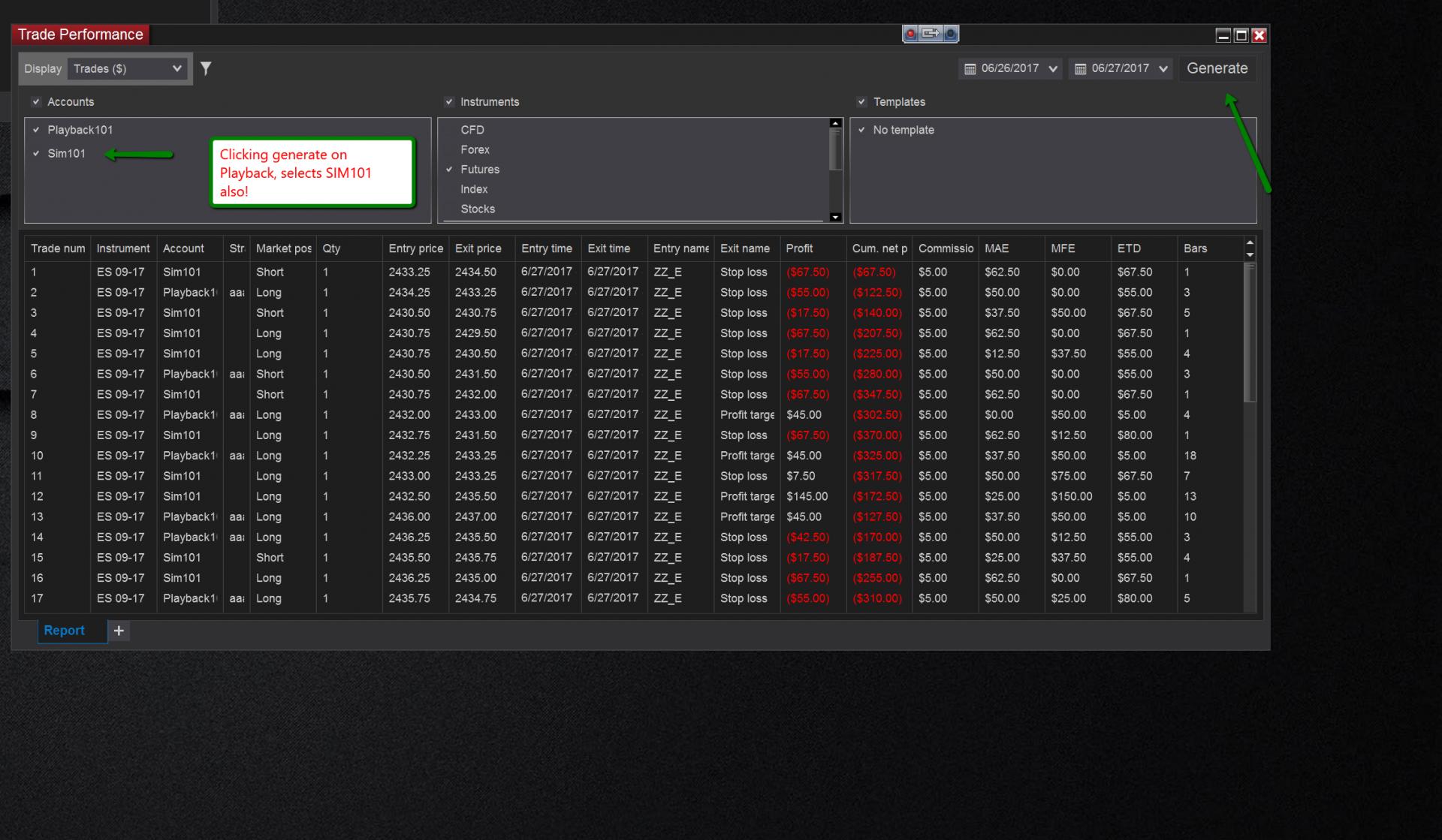The image size is (1442, 840).
Task: Click the arrow icon in the title bar toolbar
Action: pyautogui.click(x=931, y=34)
